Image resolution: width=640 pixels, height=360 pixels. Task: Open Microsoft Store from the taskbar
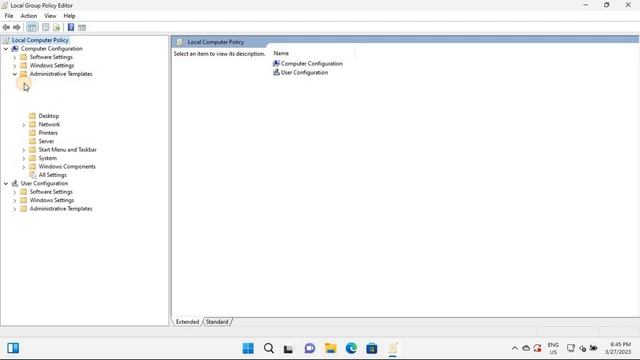pyautogui.click(x=371, y=348)
